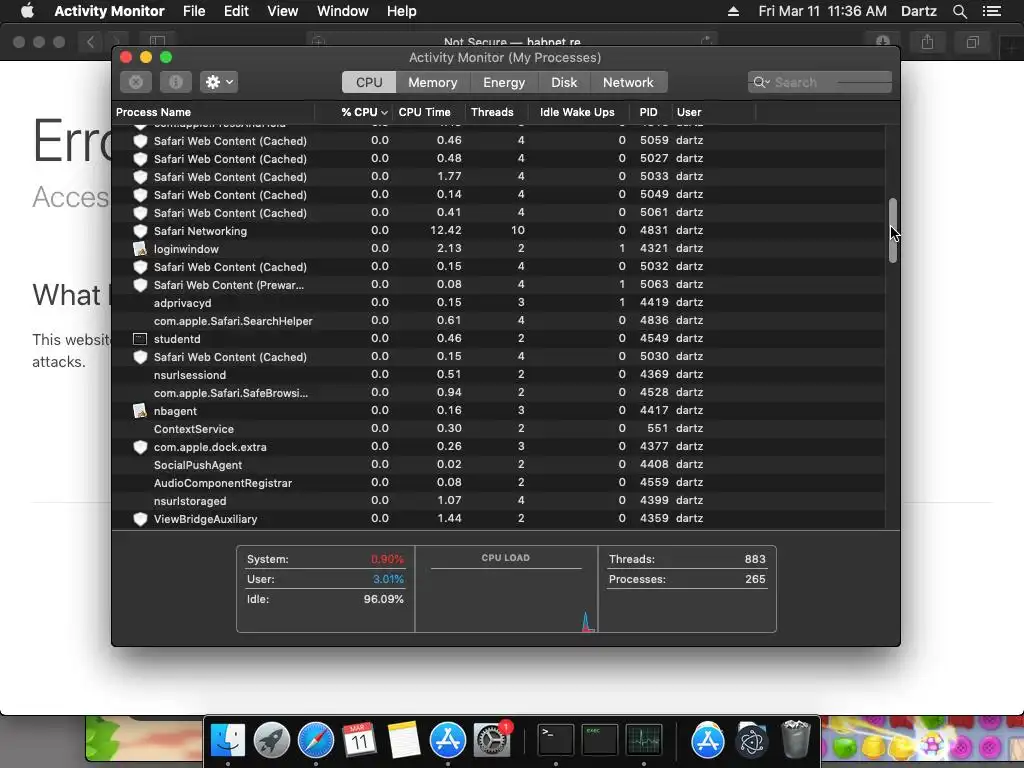Click Safari window downloads button
The height and width of the screenshot is (768, 1024).
[883, 42]
